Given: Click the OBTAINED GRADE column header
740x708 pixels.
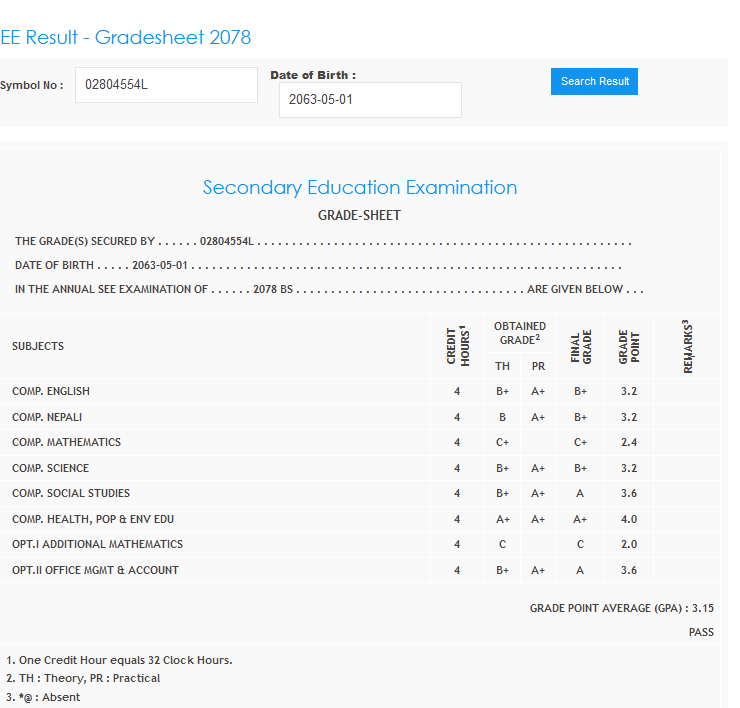Looking at the screenshot, I should coord(520,333).
